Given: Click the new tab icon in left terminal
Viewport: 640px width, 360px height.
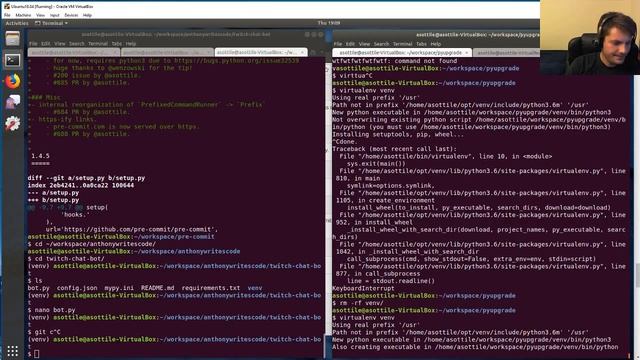Looking at the screenshot, I should [313, 52].
